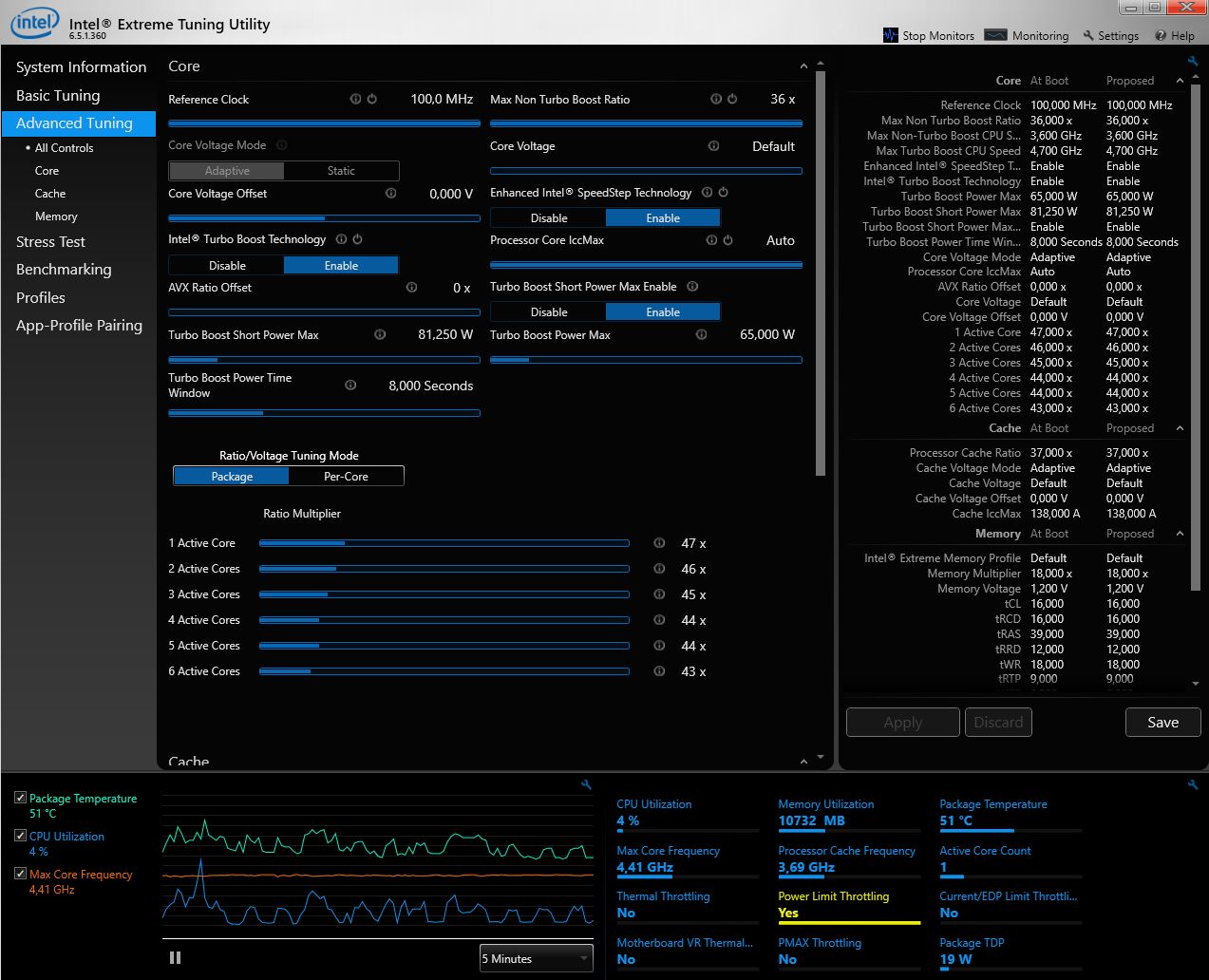Disable Intel Turbo Boost Technology
1209x980 pixels.
[227, 265]
